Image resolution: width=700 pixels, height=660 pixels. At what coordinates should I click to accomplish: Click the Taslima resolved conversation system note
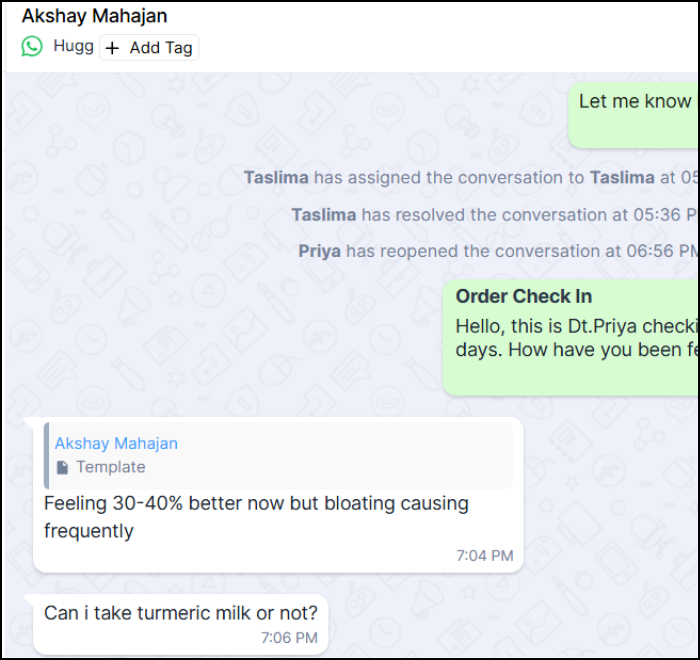coord(495,215)
